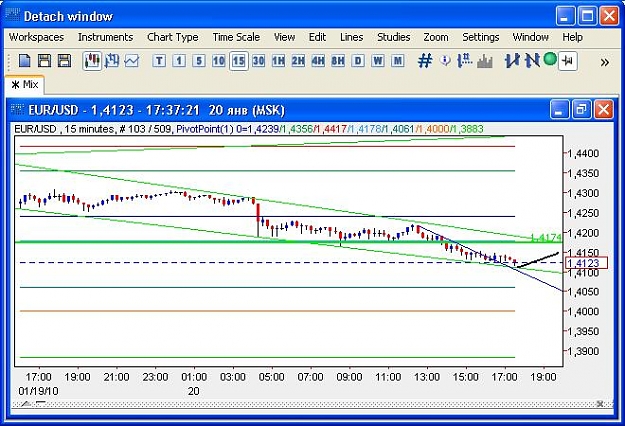Select line chart type icon
Screen dimensions: 625x426
(x=132, y=61)
